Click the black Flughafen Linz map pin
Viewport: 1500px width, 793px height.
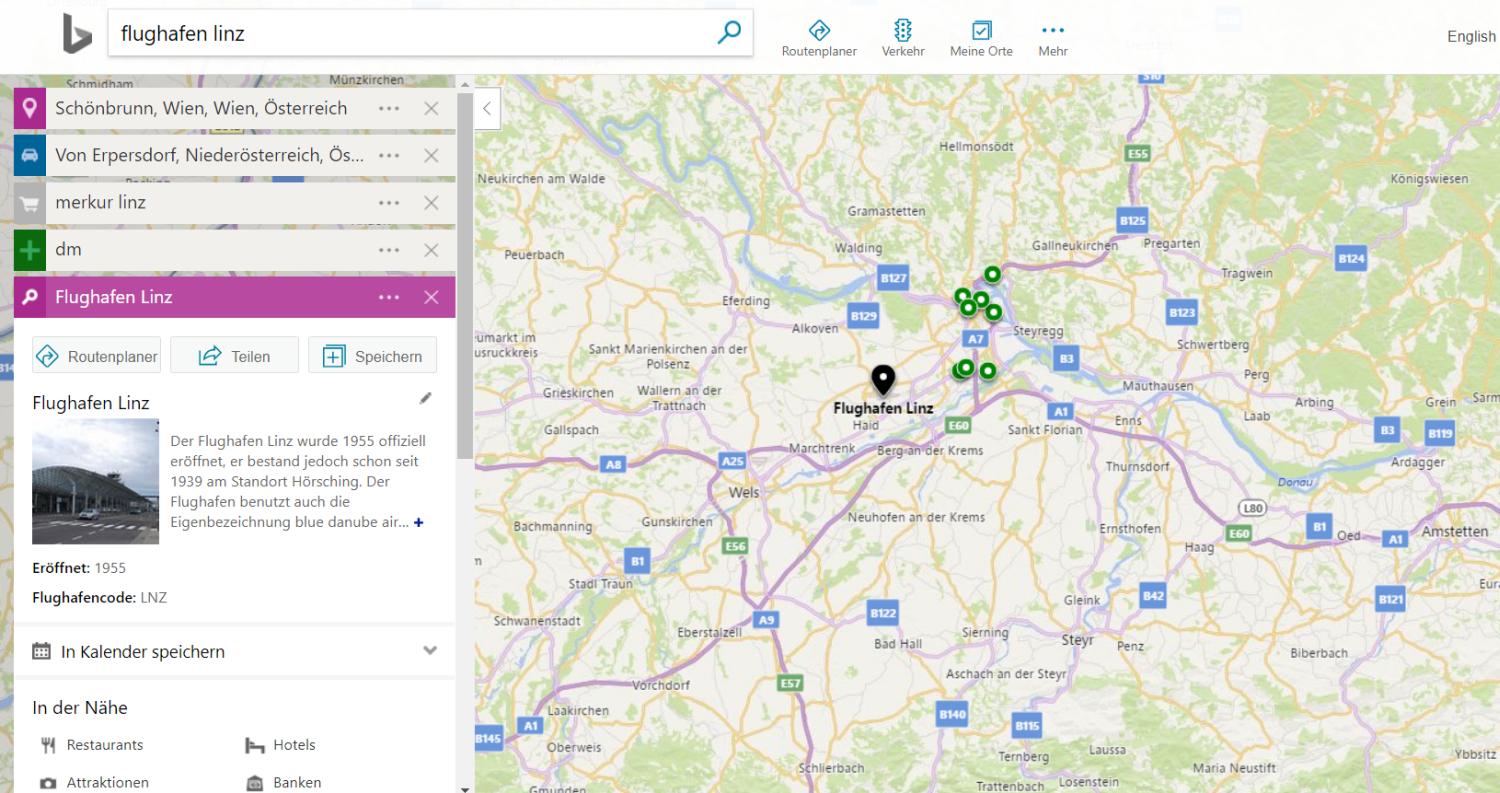click(882, 380)
